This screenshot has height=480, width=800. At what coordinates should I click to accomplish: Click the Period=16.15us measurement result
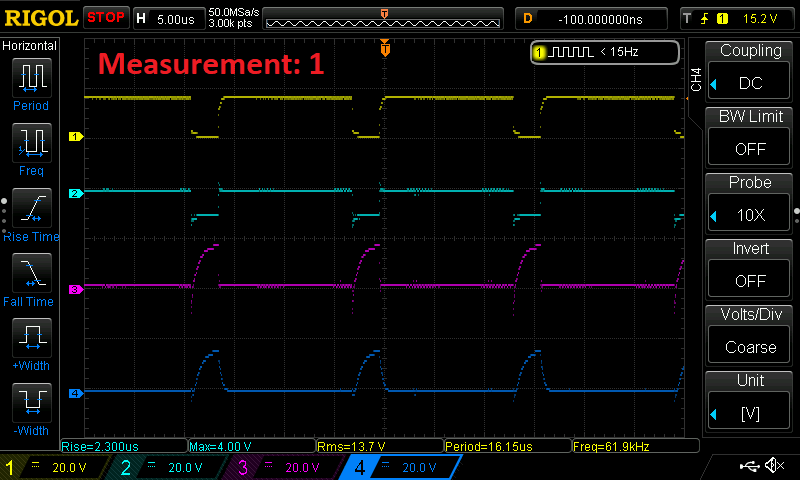point(508,446)
